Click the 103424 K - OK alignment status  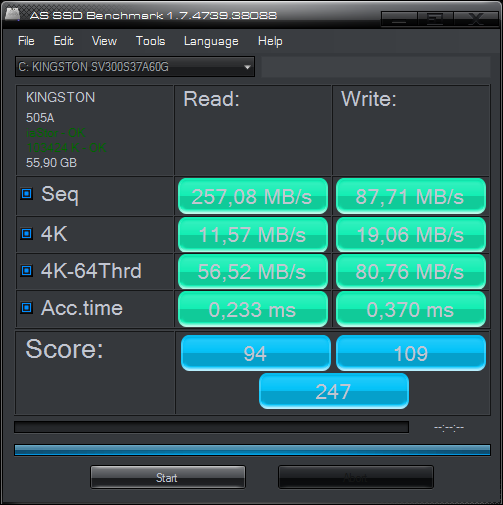(x=66, y=148)
